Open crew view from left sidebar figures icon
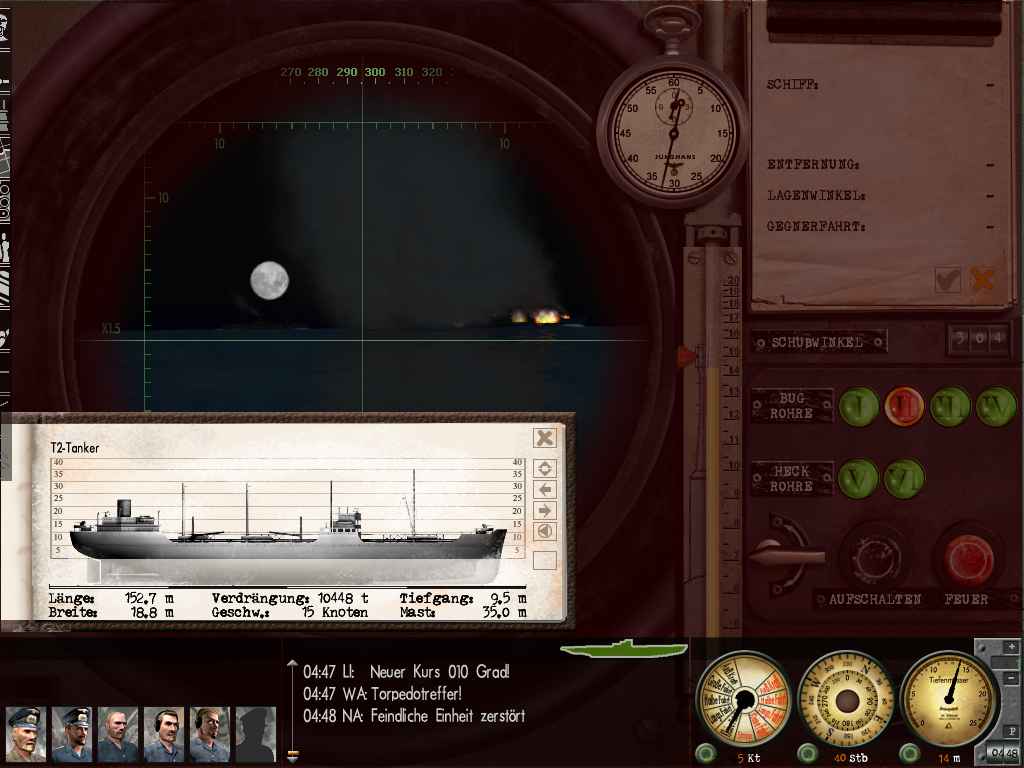Image resolution: width=1024 pixels, height=768 pixels. pos(5,249)
